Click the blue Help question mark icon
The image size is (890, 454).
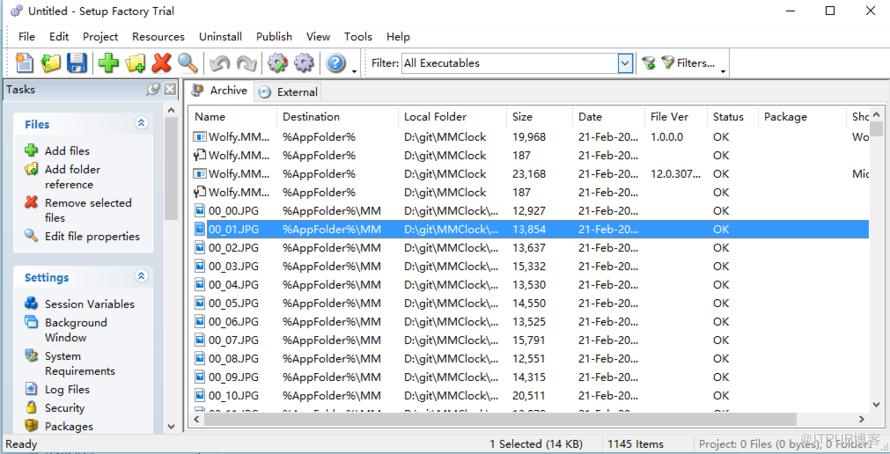click(336, 63)
